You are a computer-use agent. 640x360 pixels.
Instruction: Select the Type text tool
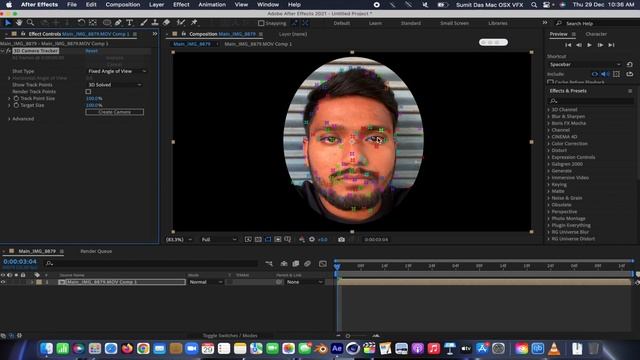[x=129, y=23]
